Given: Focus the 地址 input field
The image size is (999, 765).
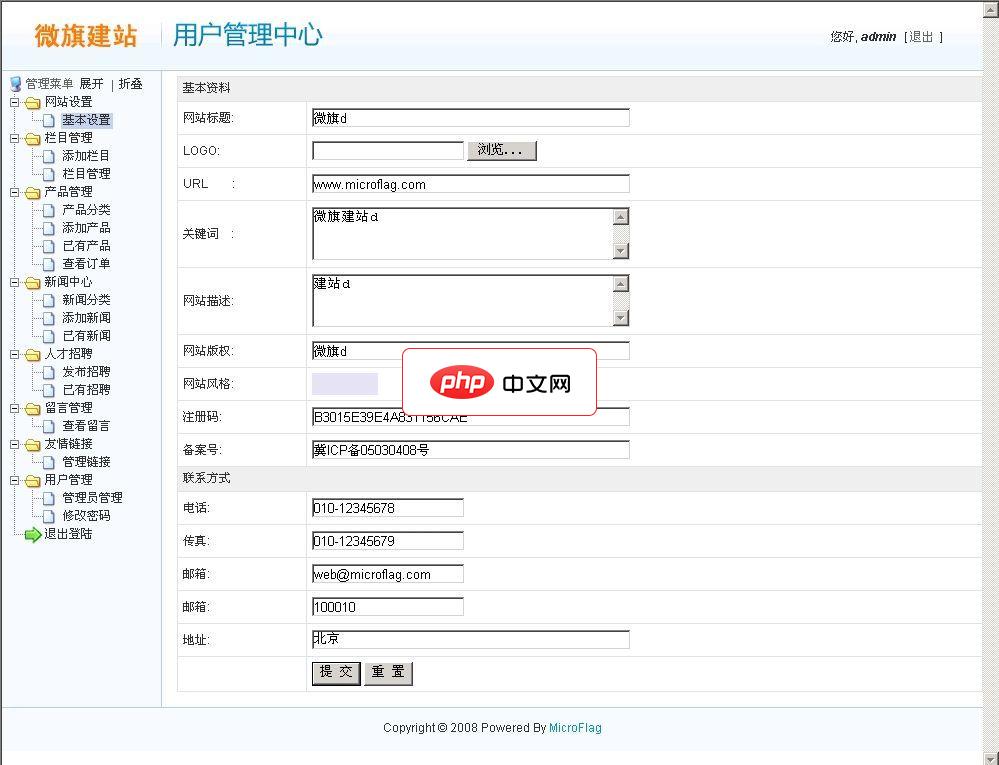Looking at the screenshot, I should point(471,639).
